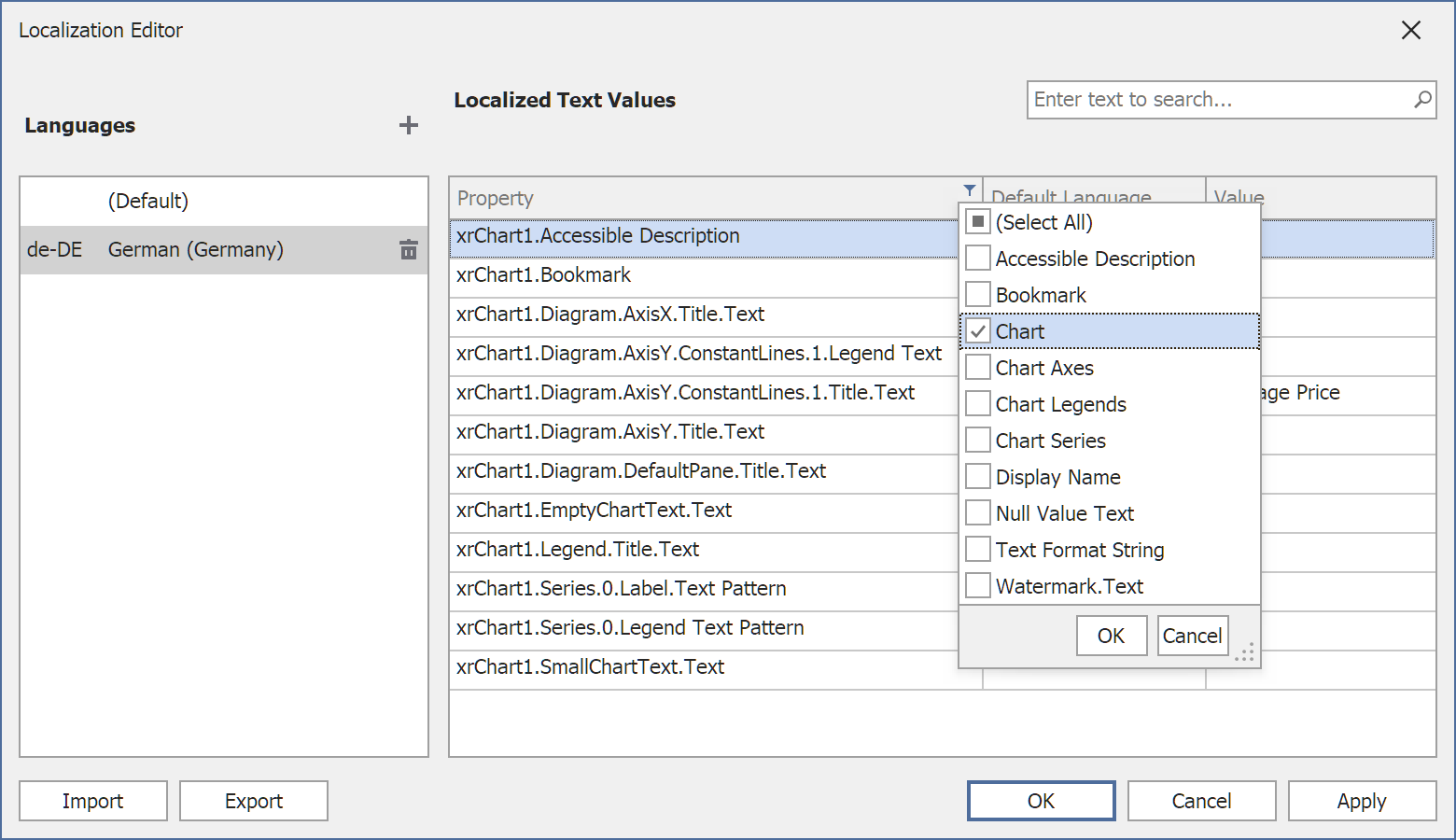
Task: Tick the Bookmark filter checkbox
Action: 977,295
